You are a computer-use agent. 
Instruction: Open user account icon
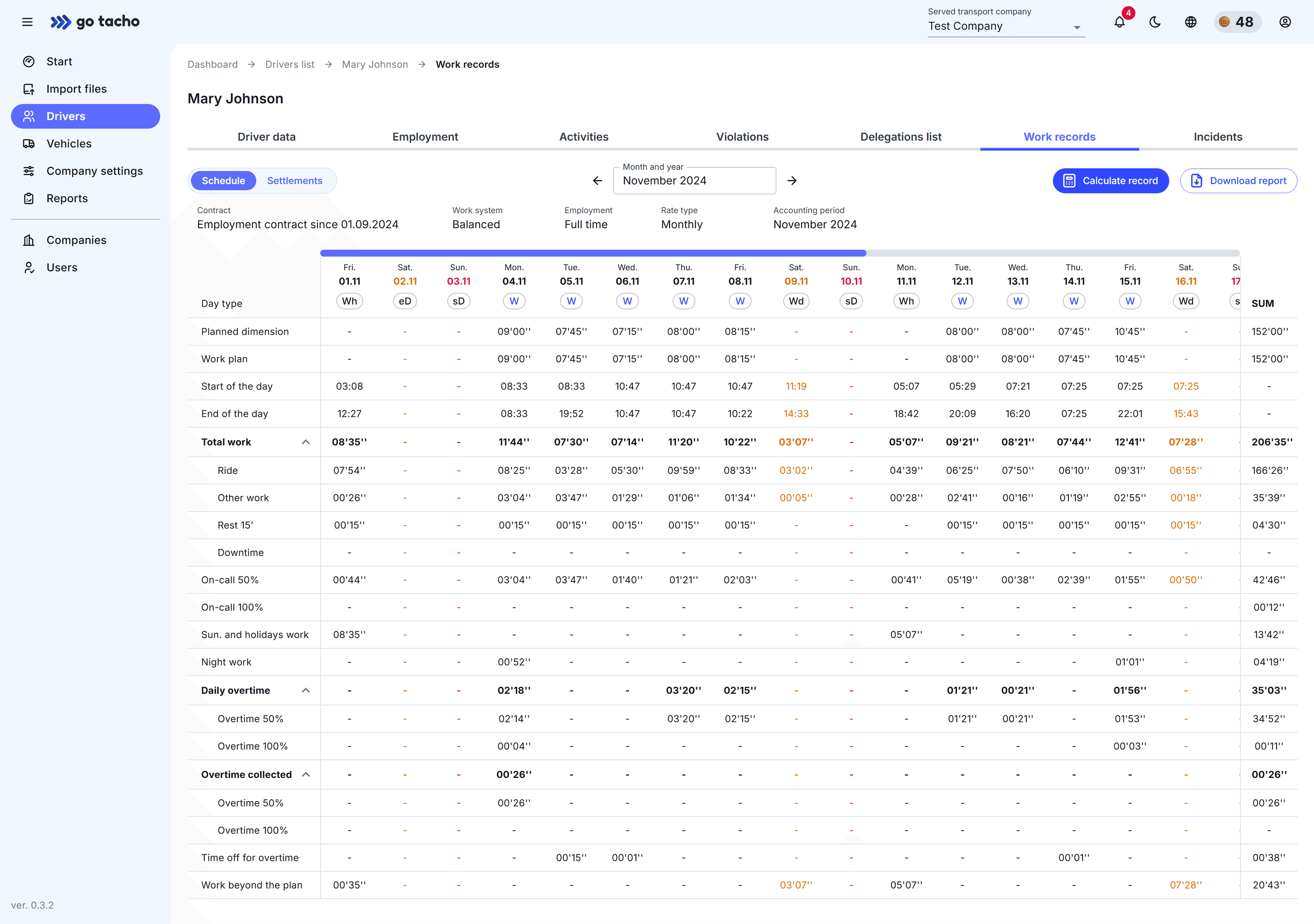pos(1285,22)
